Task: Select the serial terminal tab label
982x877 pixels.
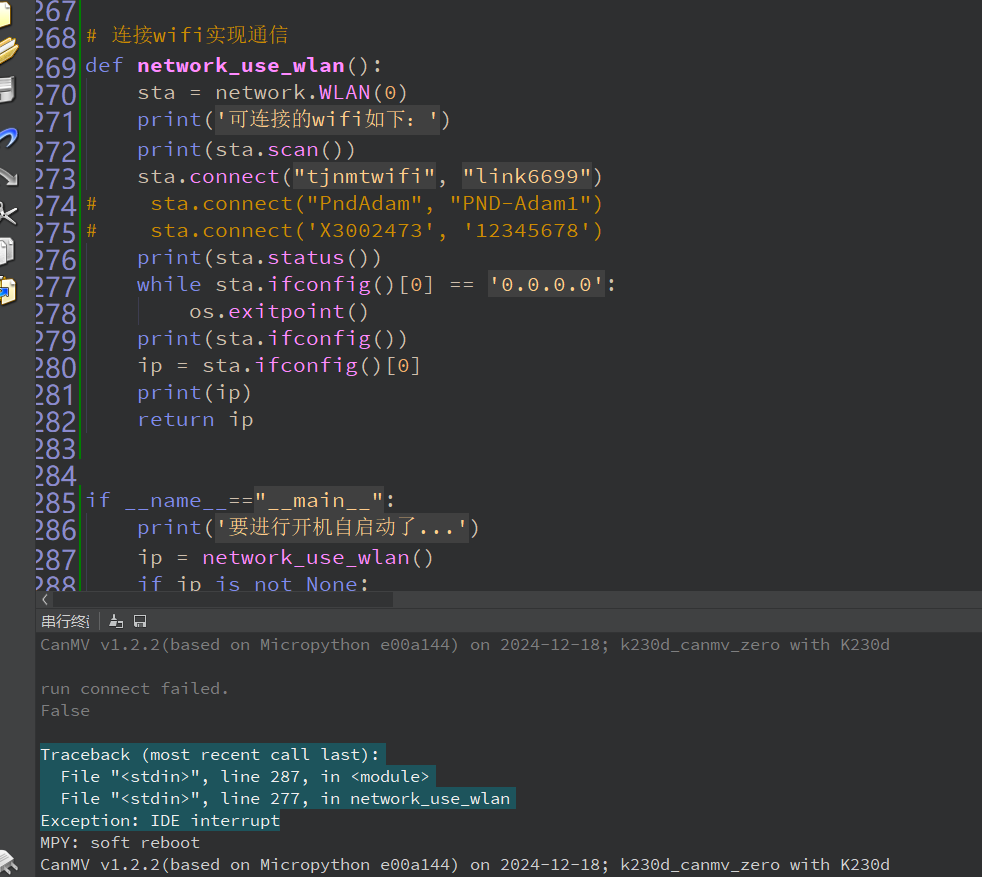Action: (x=64, y=621)
